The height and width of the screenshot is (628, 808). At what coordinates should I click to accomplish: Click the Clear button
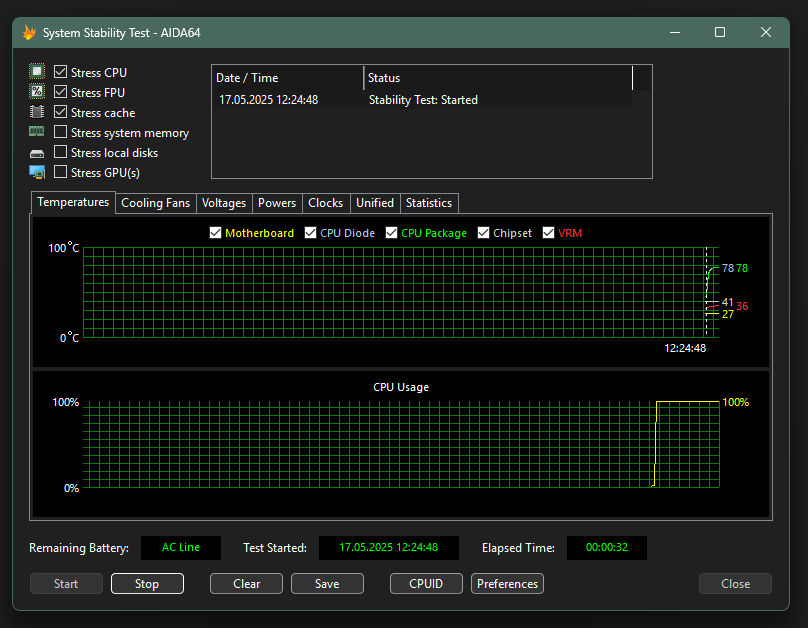[246, 584]
